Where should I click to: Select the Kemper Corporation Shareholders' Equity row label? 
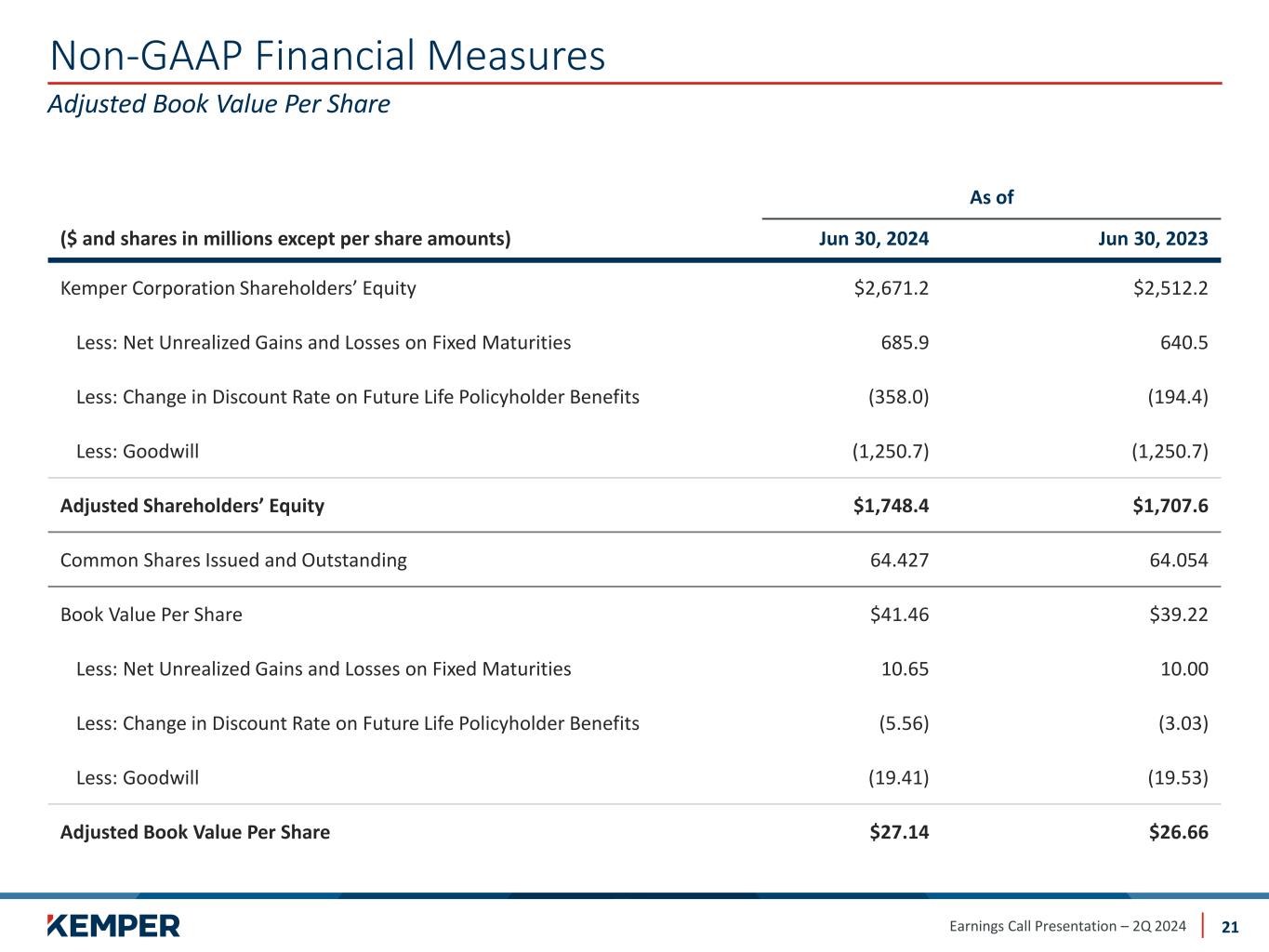pyautogui.click(x=238, y=288)
